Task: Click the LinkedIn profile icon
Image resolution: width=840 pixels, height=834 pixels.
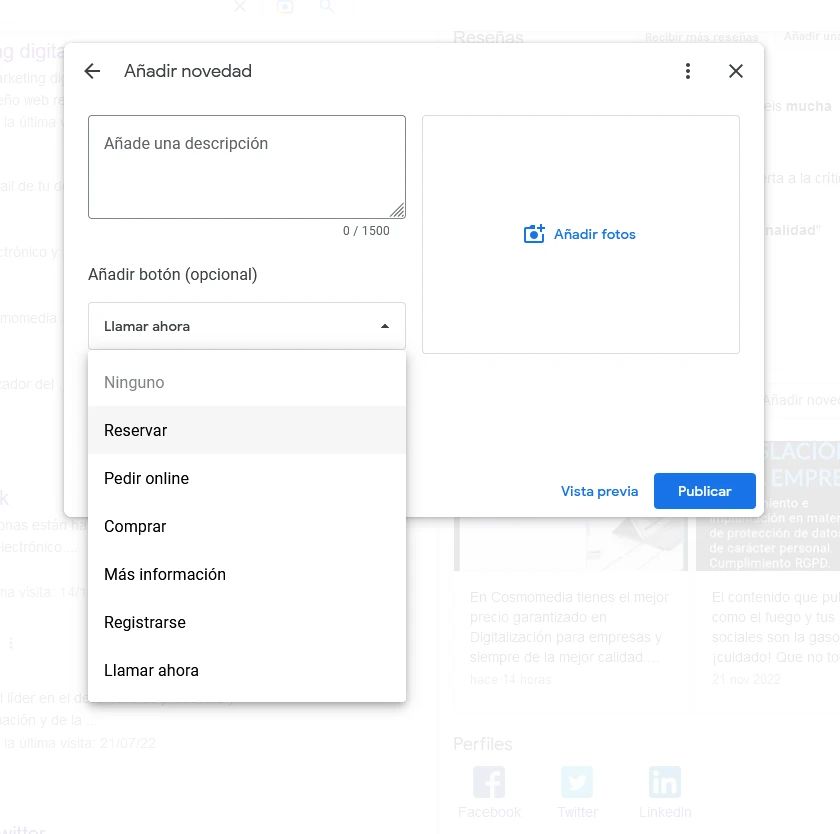Action: coord(665,782)
